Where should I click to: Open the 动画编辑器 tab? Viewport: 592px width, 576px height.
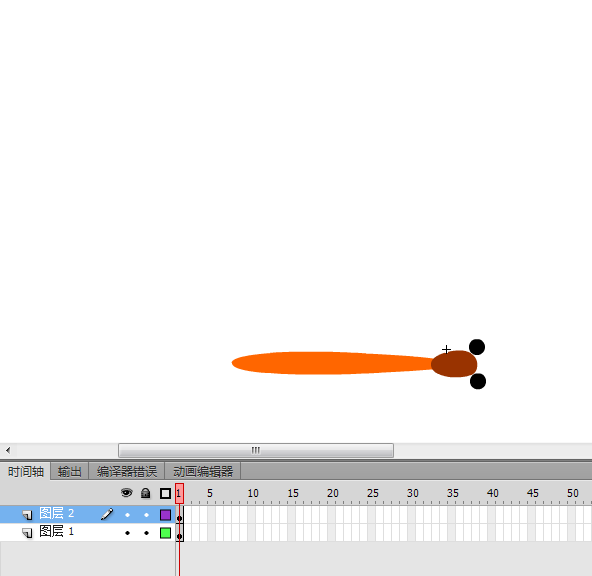(203, 471)
